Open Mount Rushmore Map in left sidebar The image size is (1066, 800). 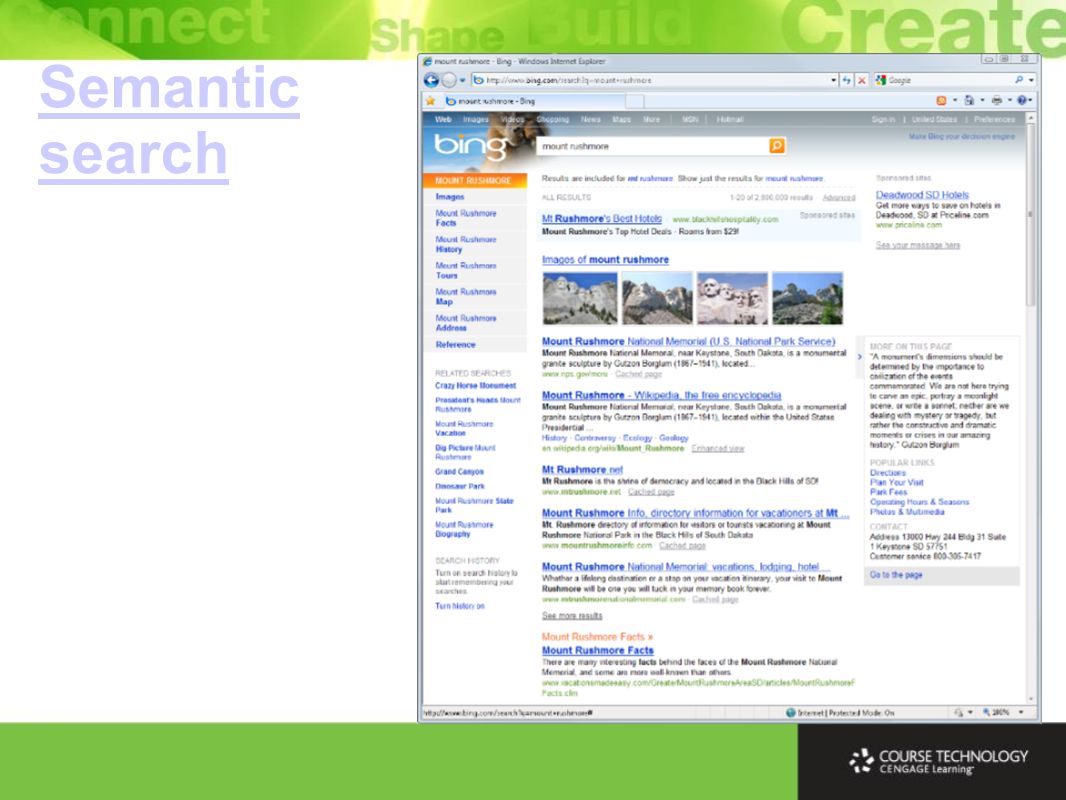click(466, 297)
